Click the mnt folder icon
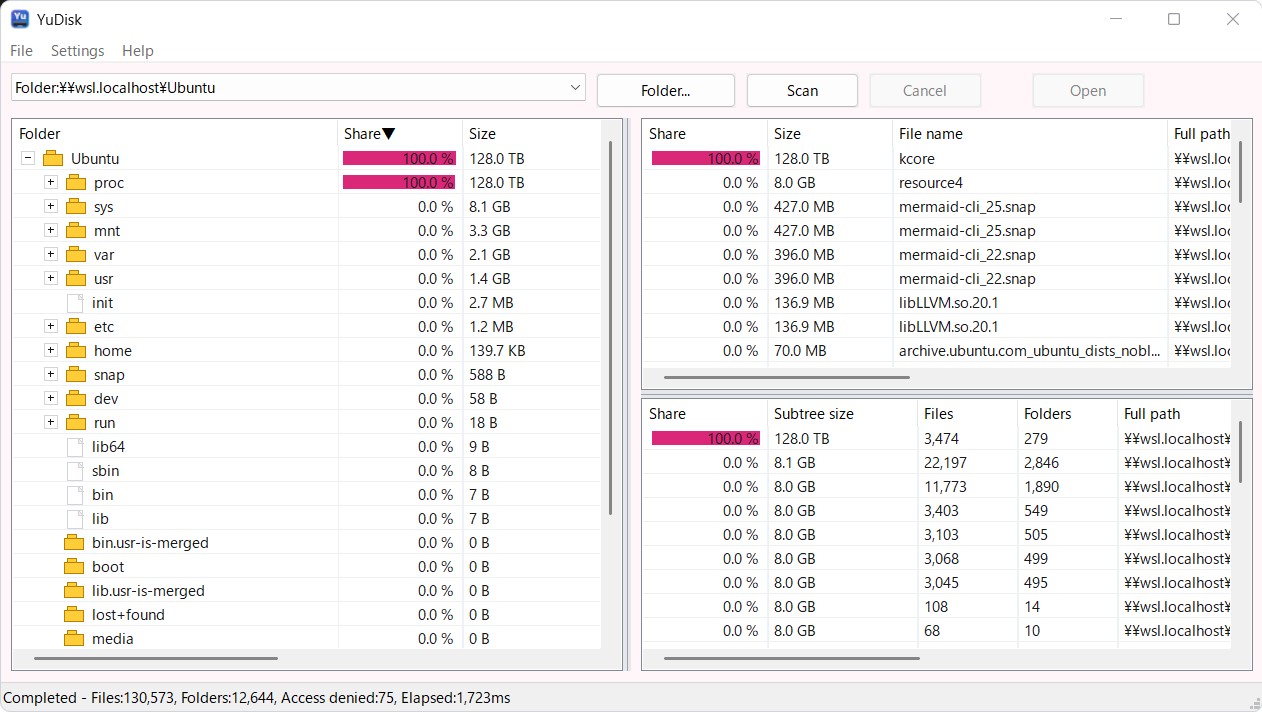The width and height of the screenshot is (1262, 712). [76, 230]
